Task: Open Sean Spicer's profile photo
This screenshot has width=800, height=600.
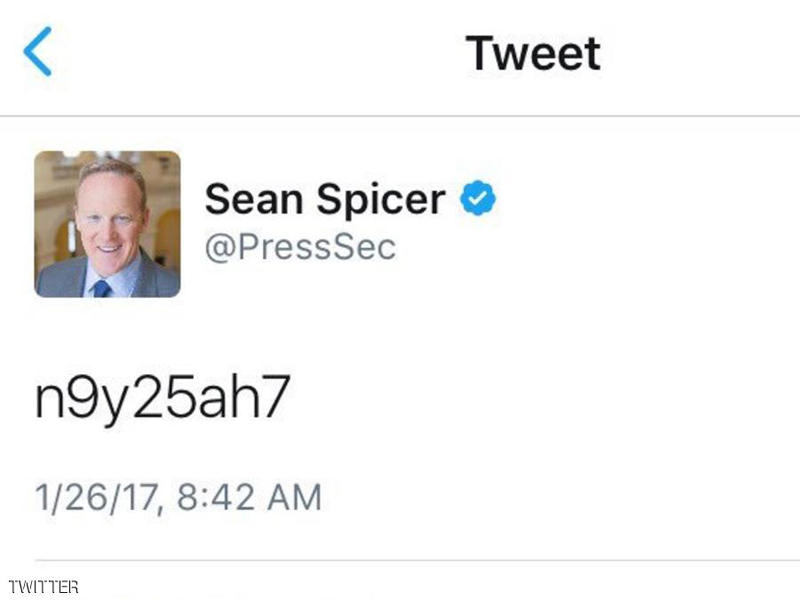Action: [x=108, y=225]
